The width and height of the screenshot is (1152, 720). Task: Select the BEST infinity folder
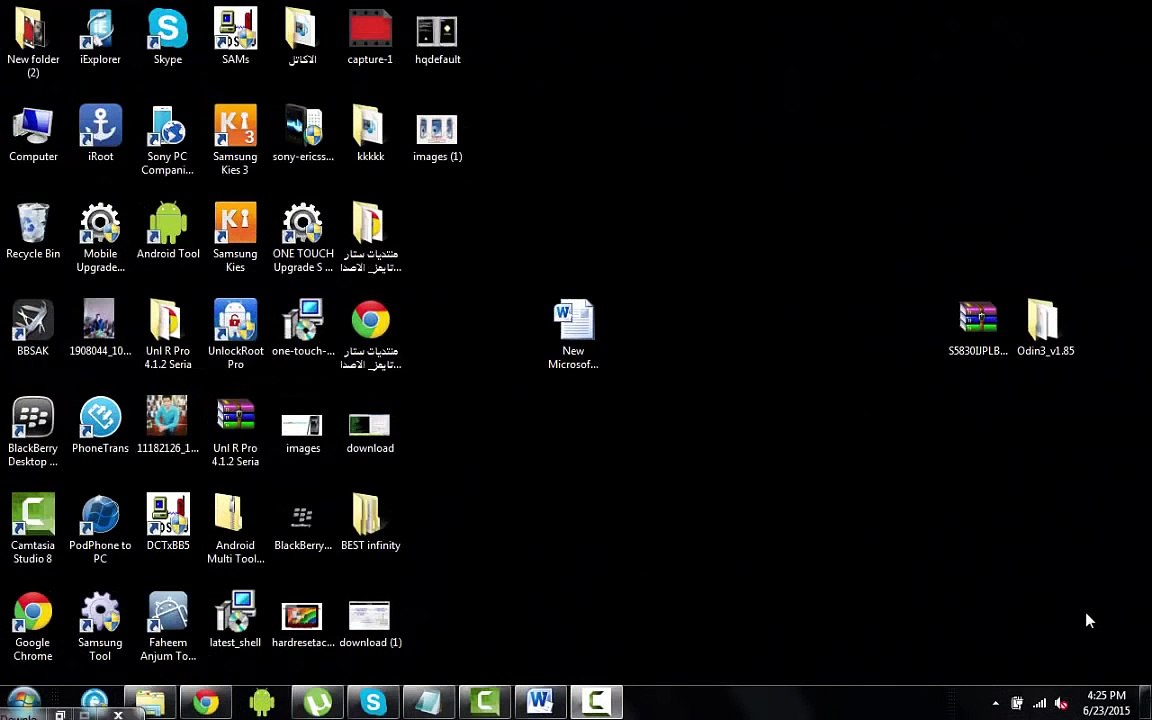point(370,522)
